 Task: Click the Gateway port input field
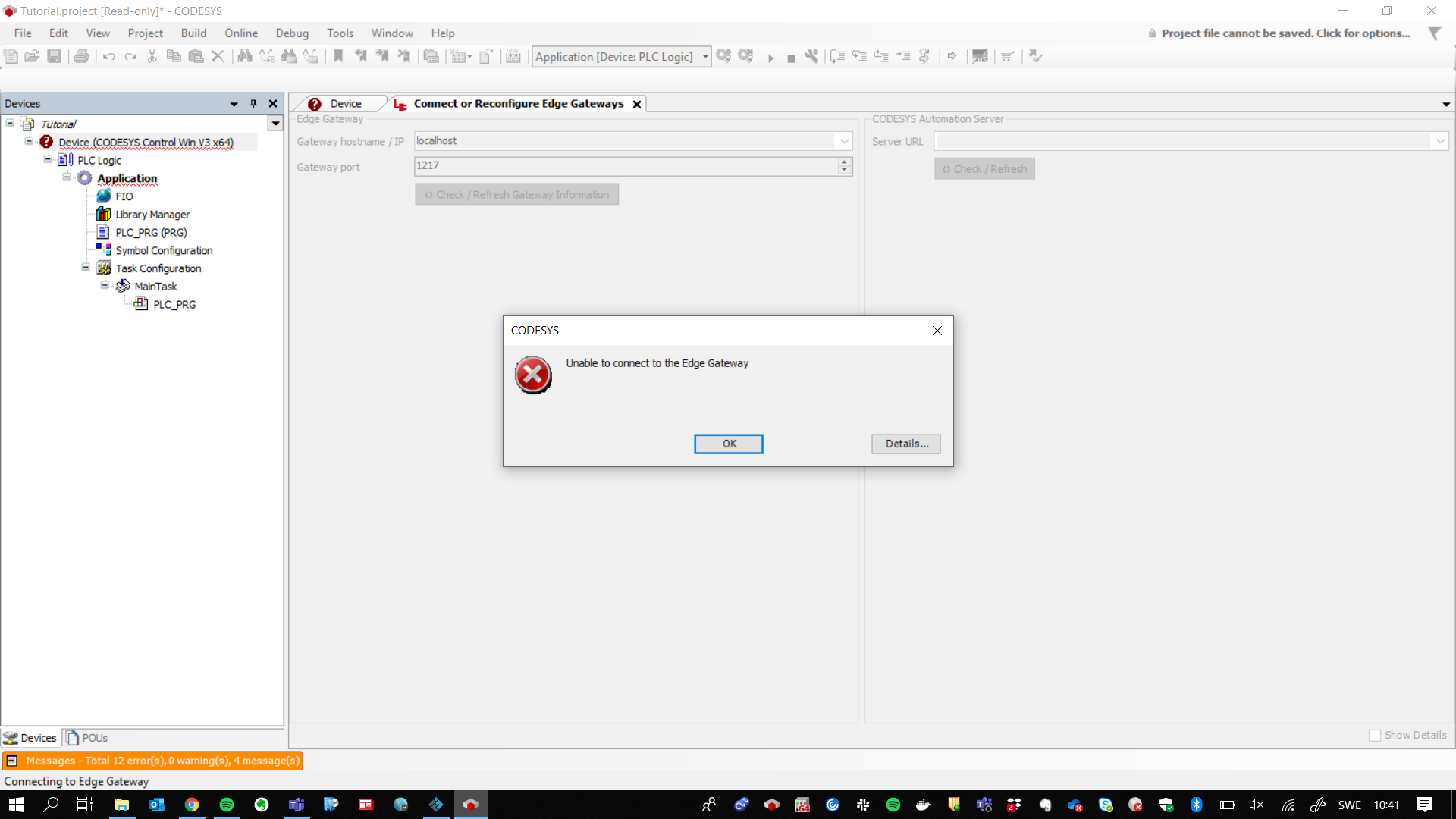pyautogui.click(x=626, y=166)
